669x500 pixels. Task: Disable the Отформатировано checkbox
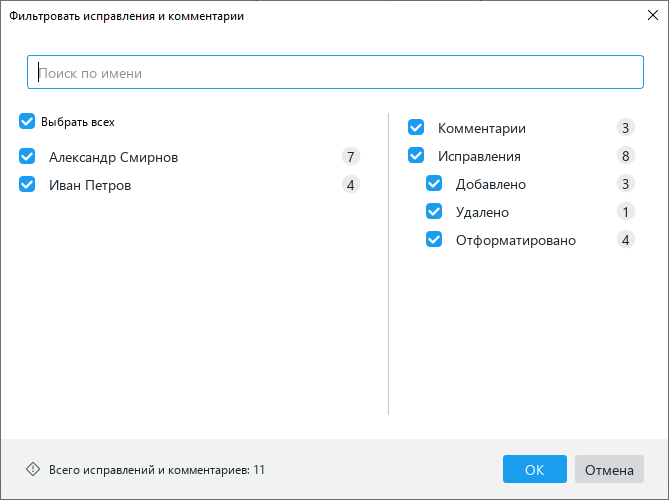pos(434,240)
